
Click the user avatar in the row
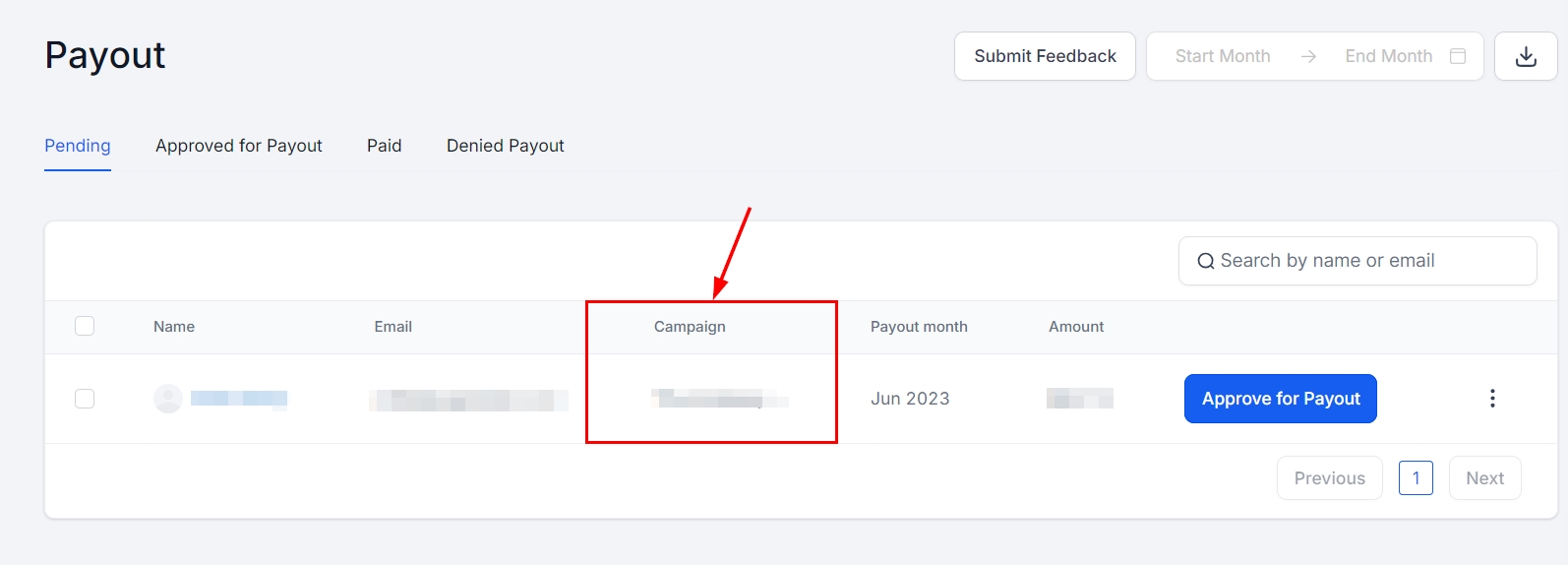tap(168, 399)
